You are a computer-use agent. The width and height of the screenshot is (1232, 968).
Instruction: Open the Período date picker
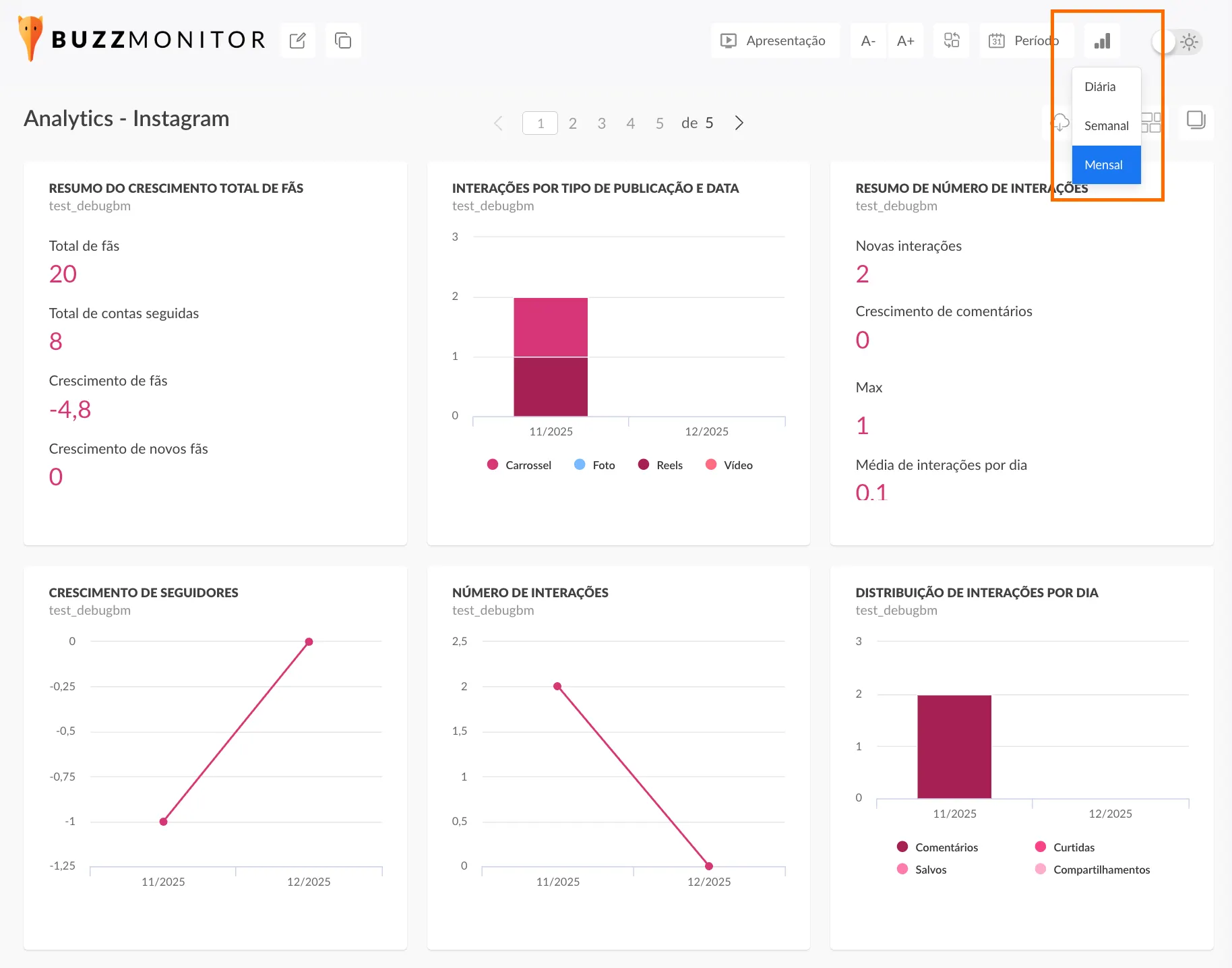pyautogui.click(x=1023, y=41)
